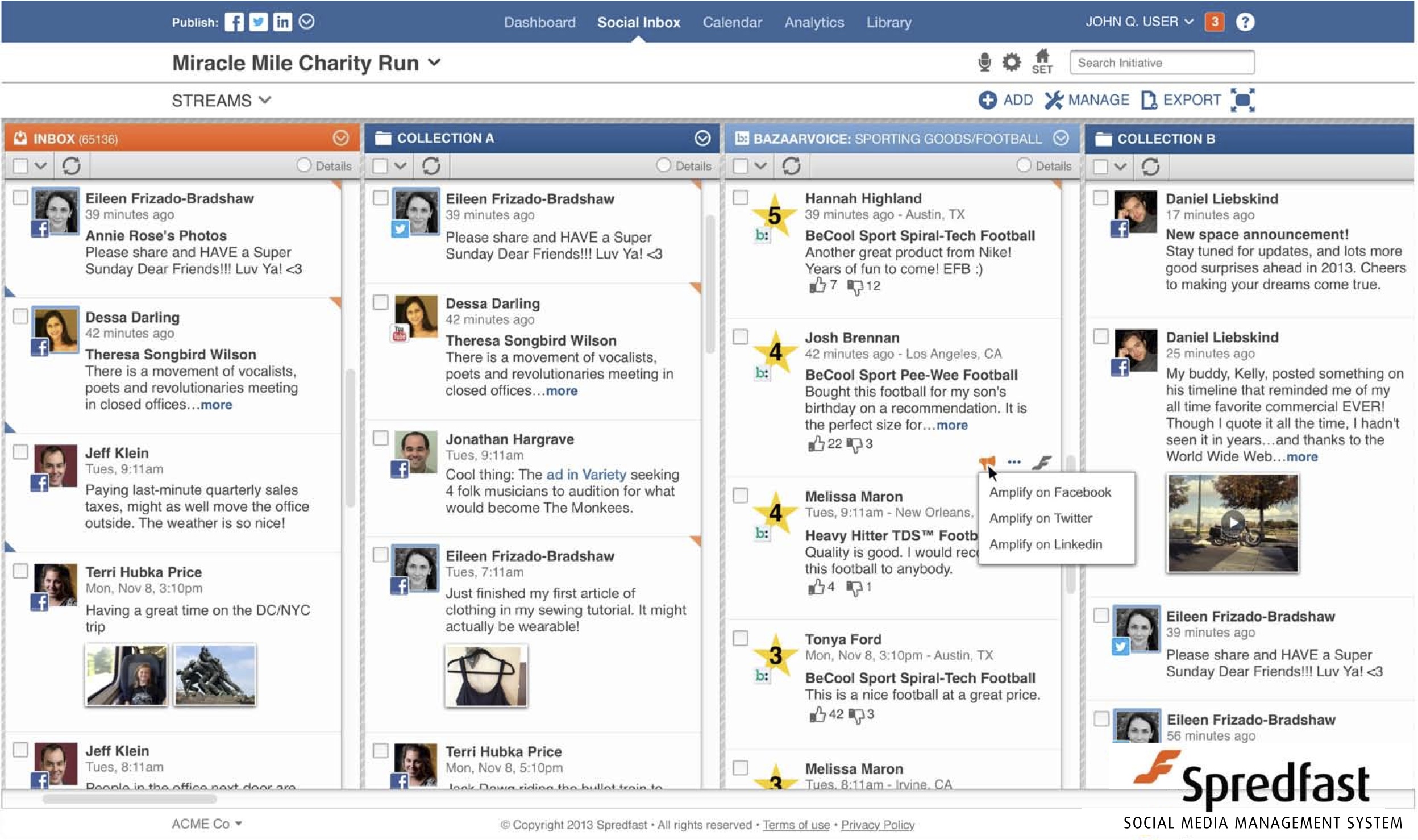
Task: Click the orange amplify megaphone icon
Action: pyautogui.click(x=987, y=461)
